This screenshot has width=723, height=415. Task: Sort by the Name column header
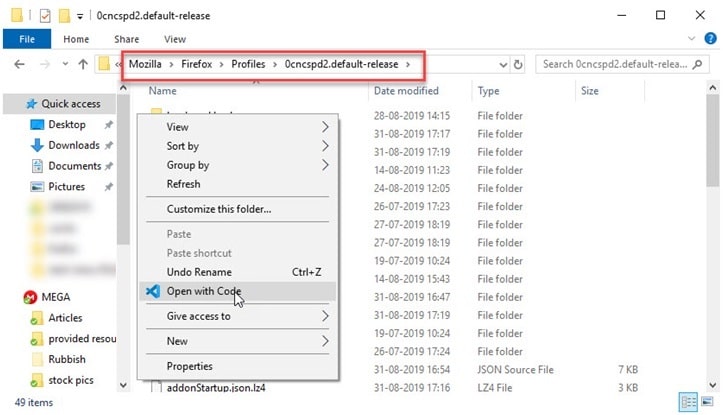tap(162, 91)
